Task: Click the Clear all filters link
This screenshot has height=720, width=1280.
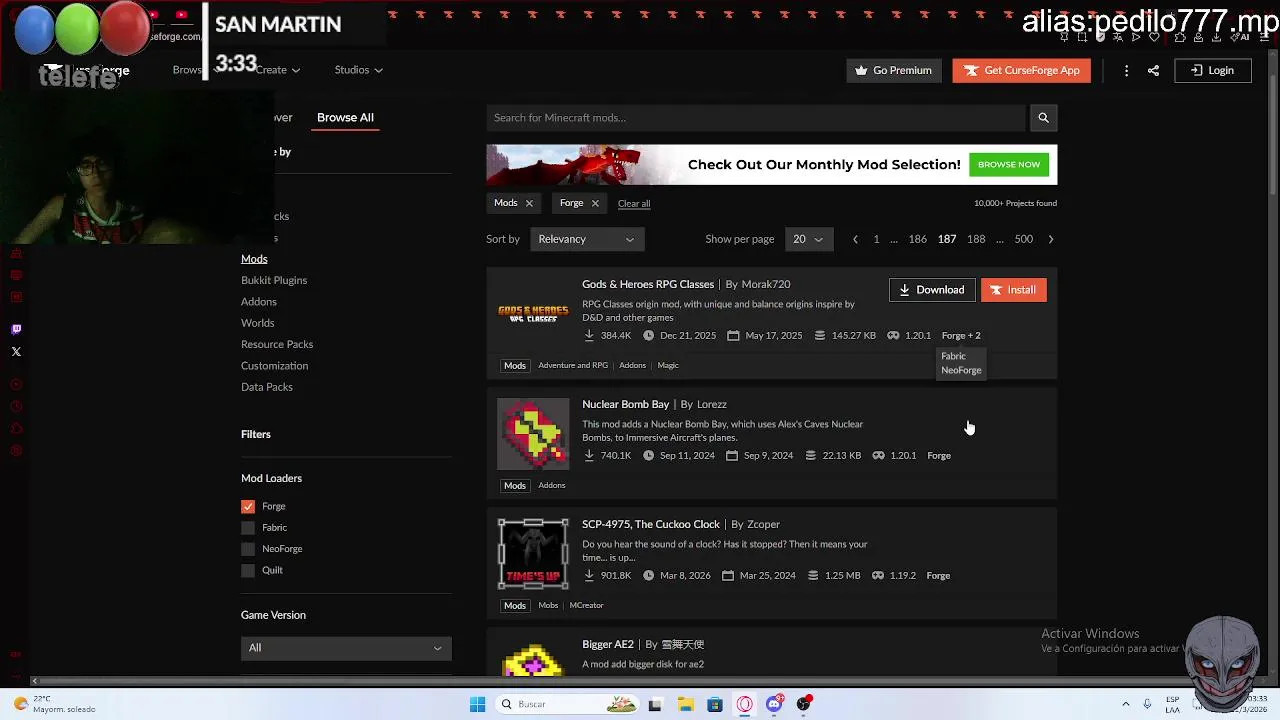Action: pyautogui.click(x=634, y=203)
